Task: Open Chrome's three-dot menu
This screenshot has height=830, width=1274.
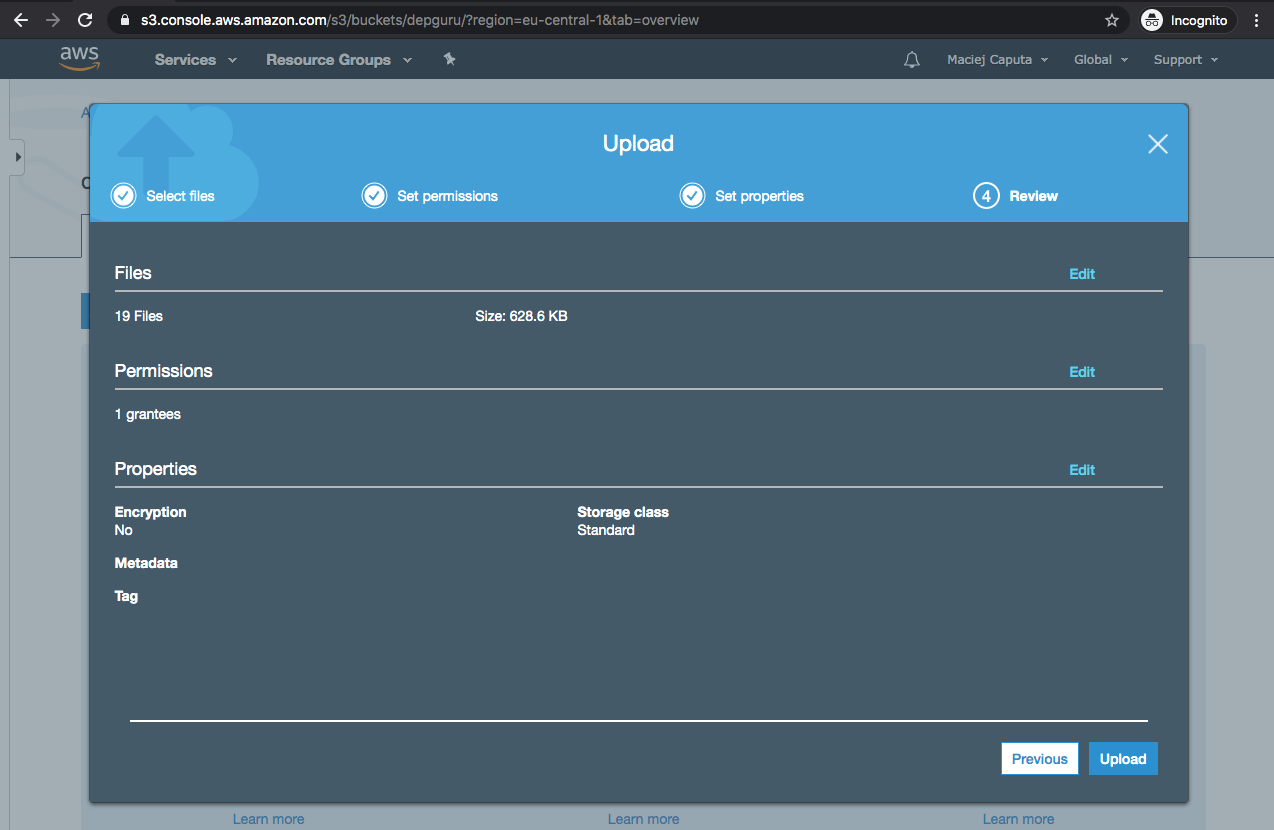Action: point(1256,20)
